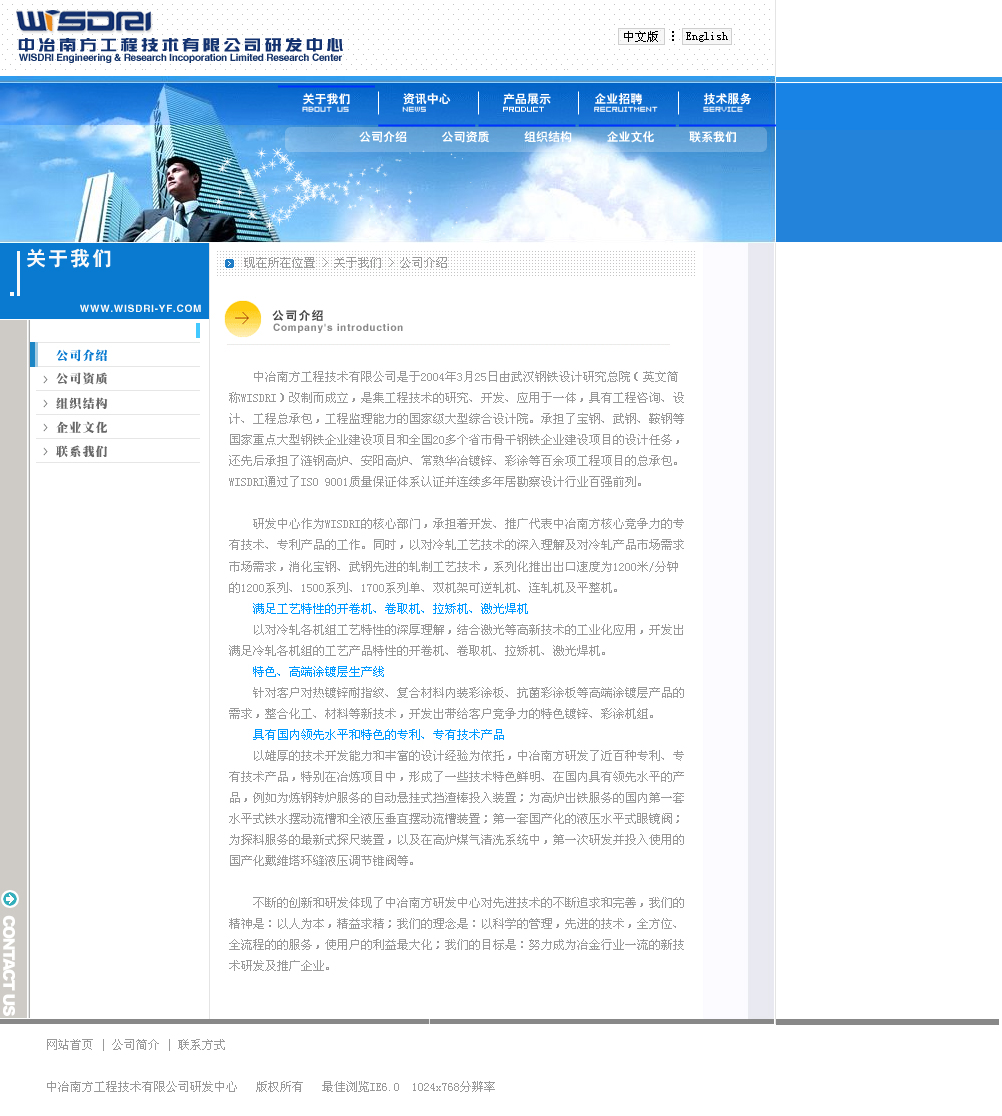Viewport: 1002px width, 1116px height.
Task: Open 组织结构 in left sidebar
Action: (82, 404)
